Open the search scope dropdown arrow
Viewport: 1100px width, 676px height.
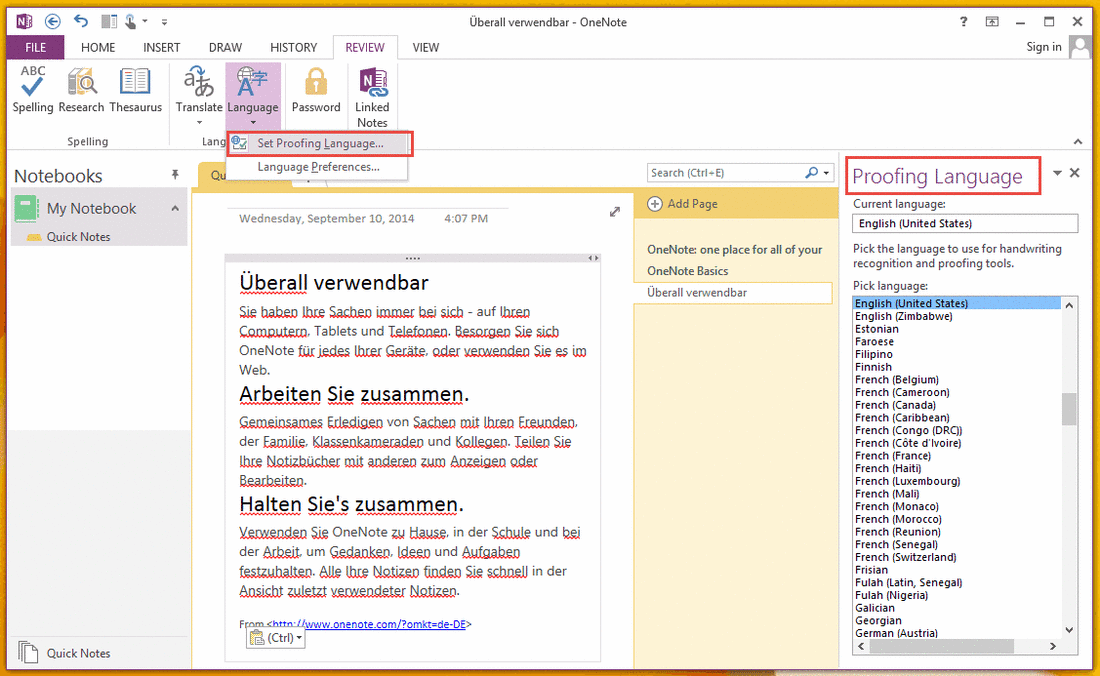point(826,173)
